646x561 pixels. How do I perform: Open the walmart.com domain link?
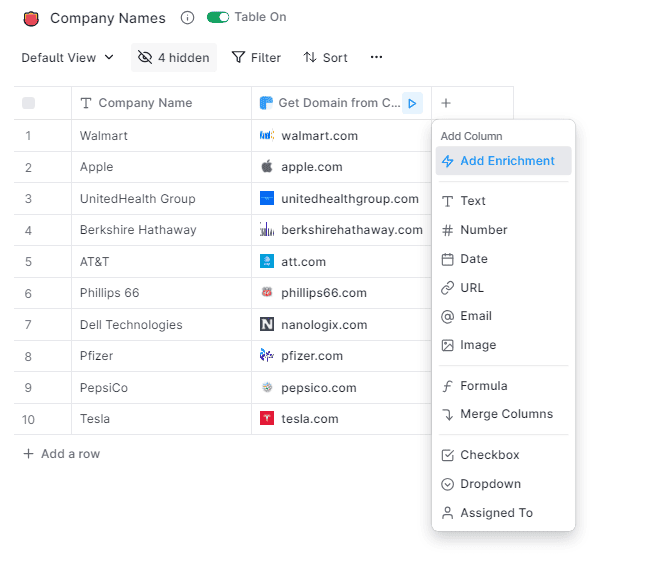[319, 136]
